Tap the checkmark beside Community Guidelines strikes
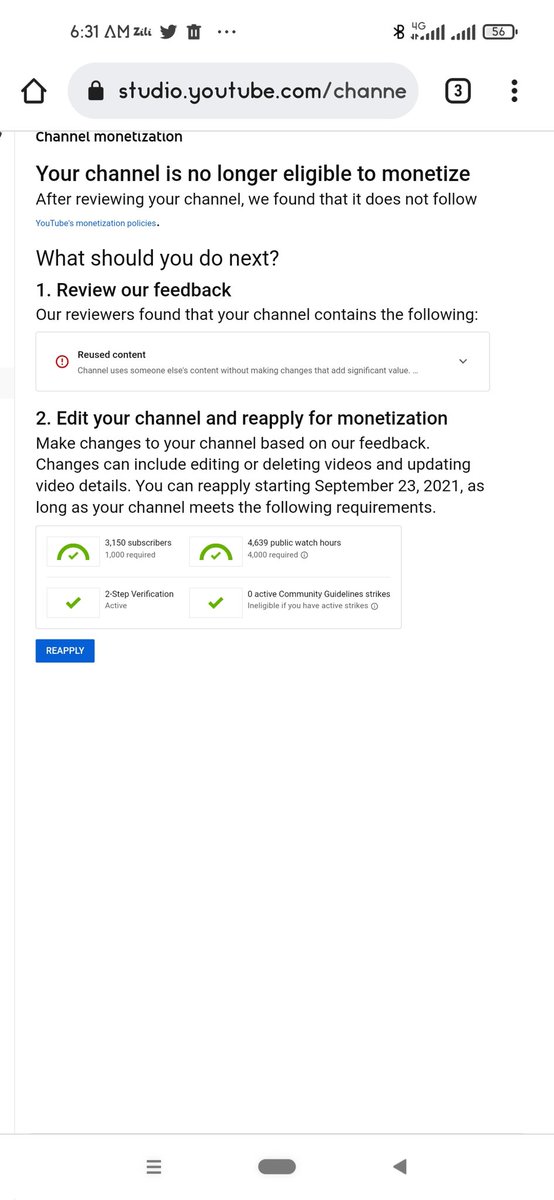Screen dimensions: 554x1200 (215, 602)
